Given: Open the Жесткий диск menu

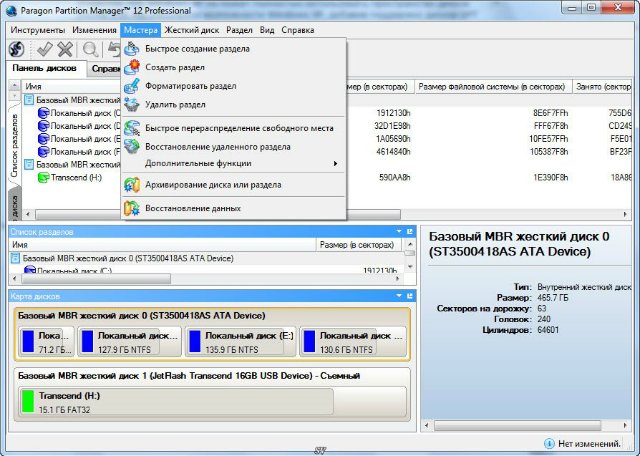Looking at the screenshot, I should coord(192,30).
